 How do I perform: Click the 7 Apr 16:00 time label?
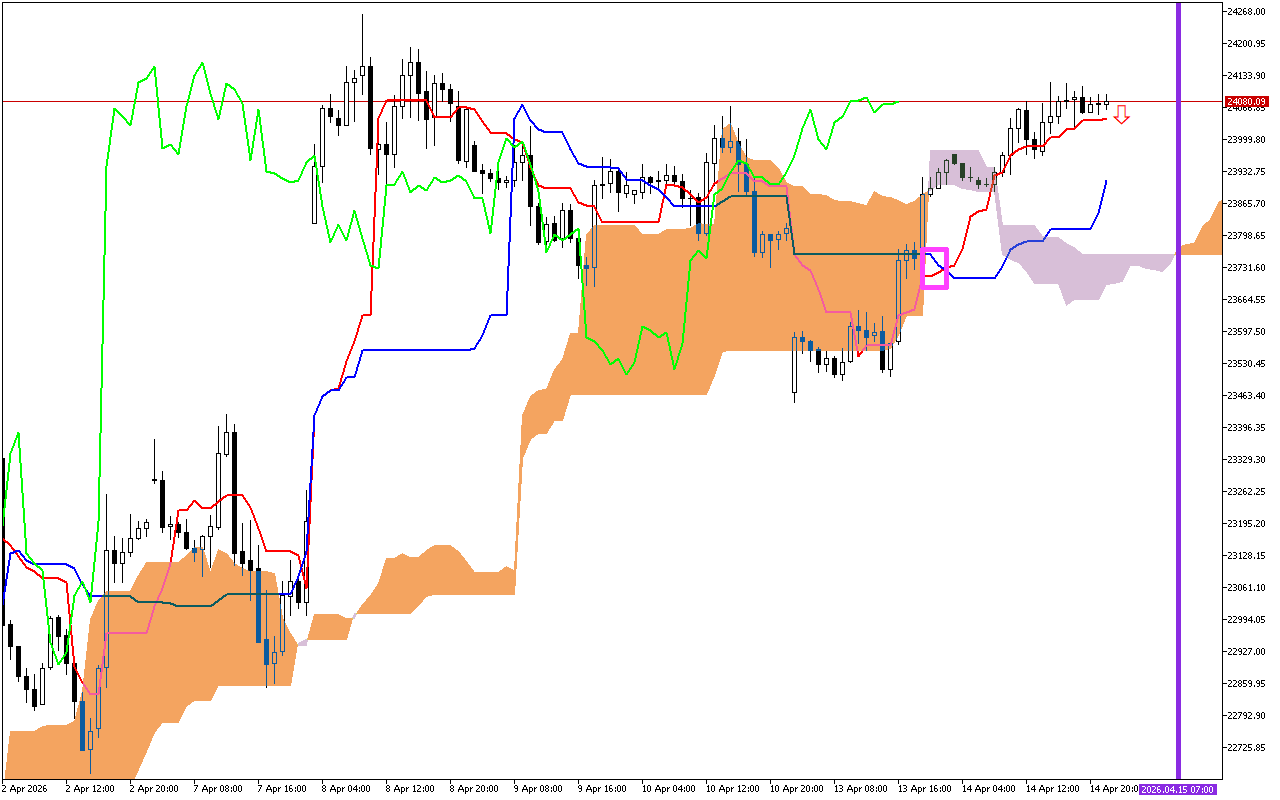coord(282,789)
